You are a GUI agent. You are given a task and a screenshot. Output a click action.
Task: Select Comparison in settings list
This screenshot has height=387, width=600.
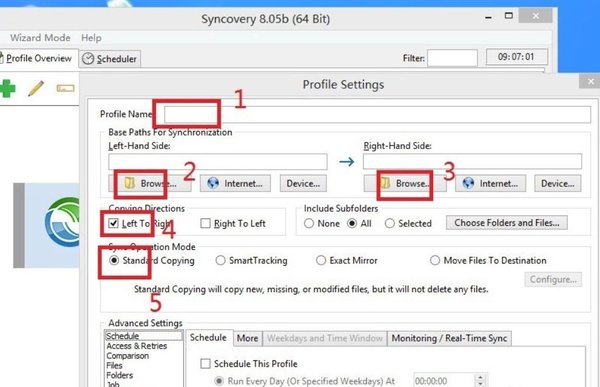[x=127, y=356]
